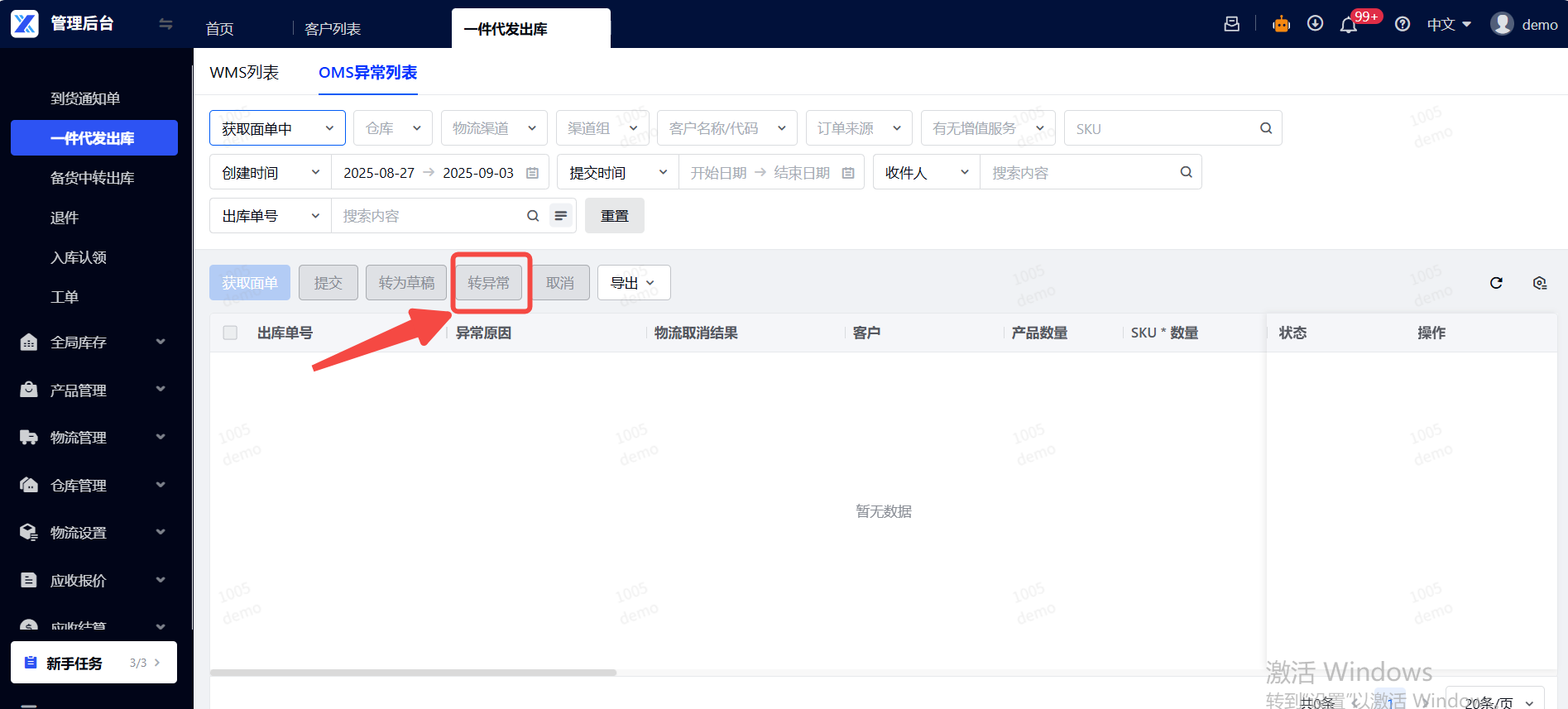Click the 仓库管理 icon
Screen dimensions: 1568x709
[x=29, y=485]
